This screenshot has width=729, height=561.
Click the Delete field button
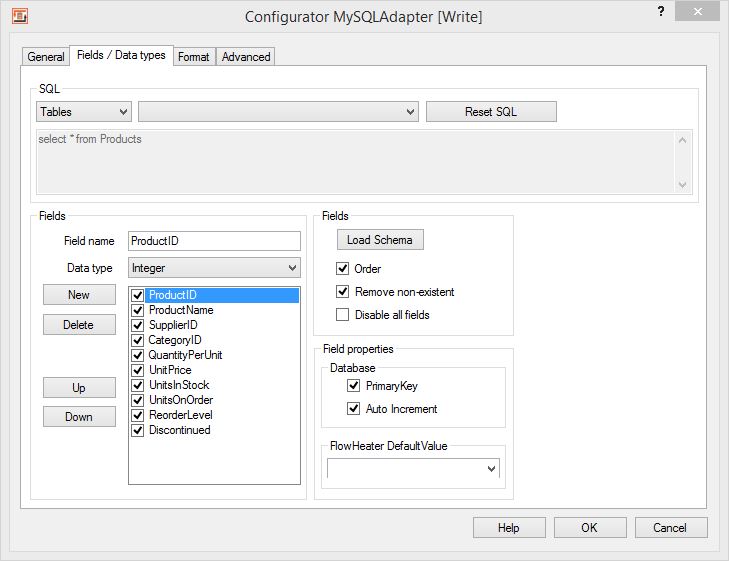click(79, 324)
